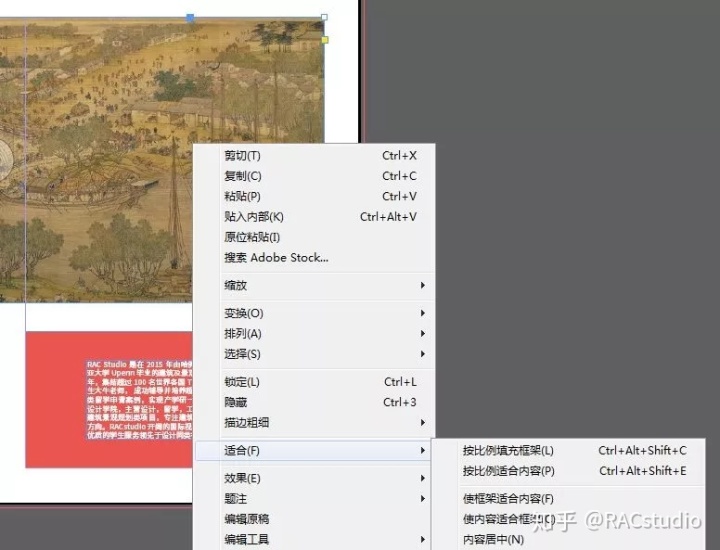This screenshot has height=550, width=720.
Task: Click the 粘贴(P) menu entry
Action: pyautogui.click(x=315, y=196)
